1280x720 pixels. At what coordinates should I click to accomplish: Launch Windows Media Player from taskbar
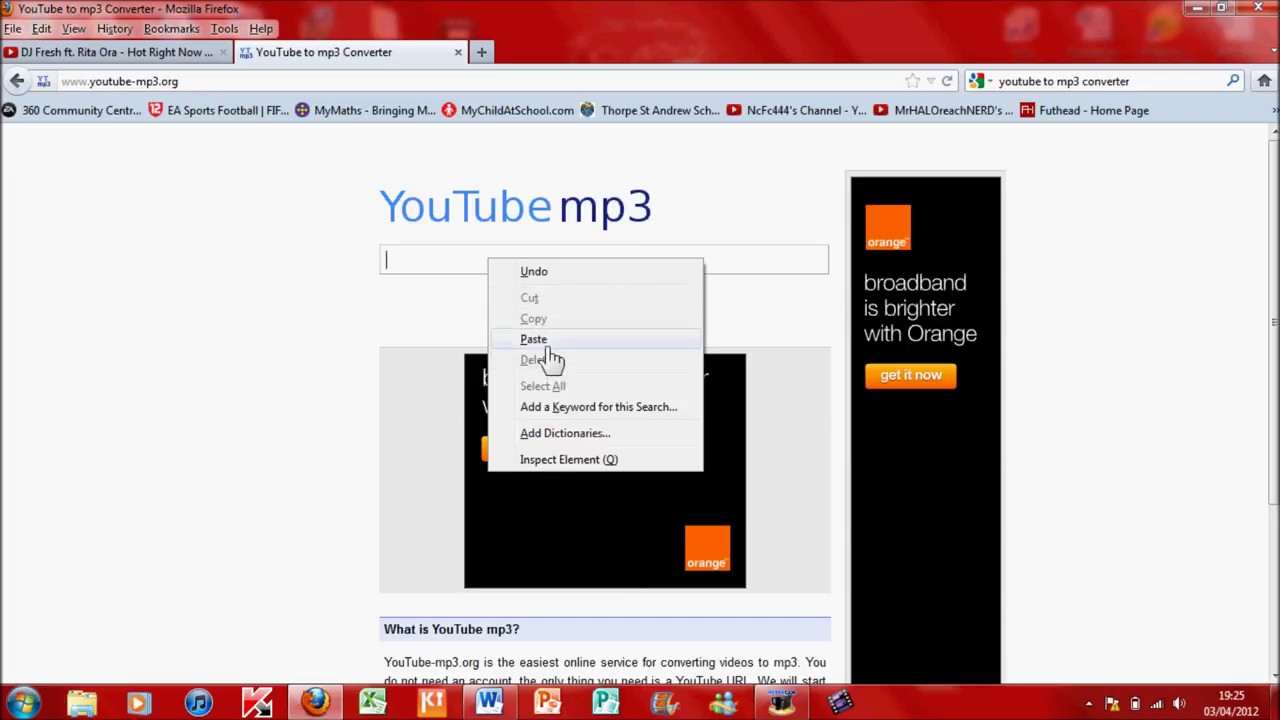click(x=140, y=702)
